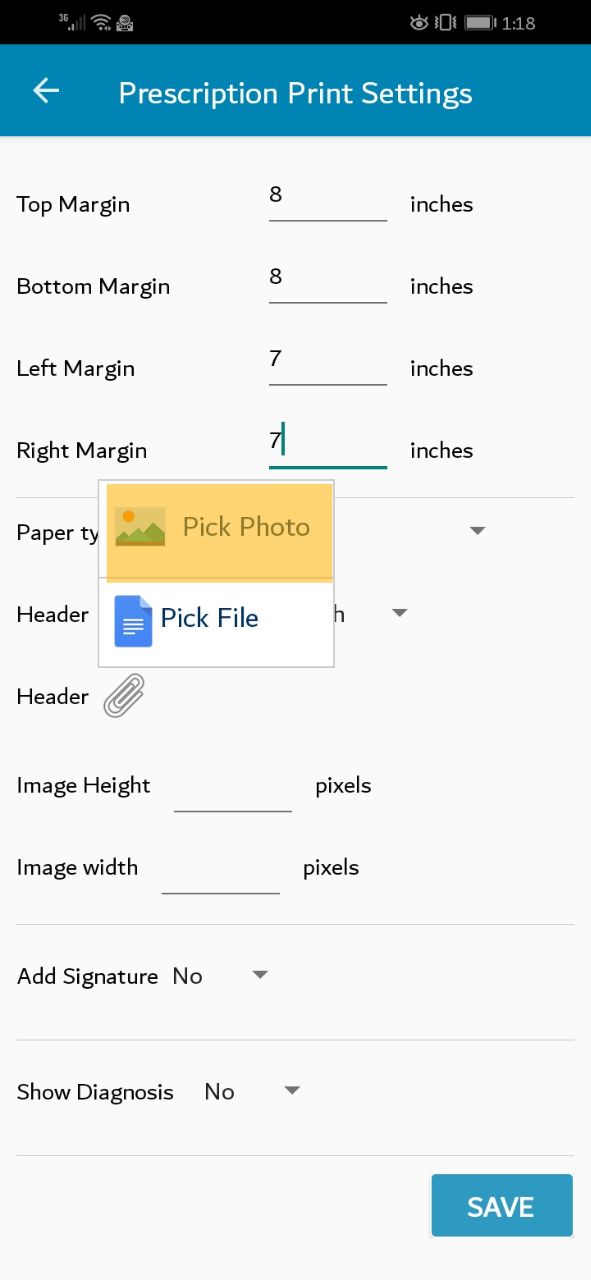Screen dimensions: 591x1280
Task: Expand the Header option dropdown arrow
Action: pyautogui.click(x=399, y=613)
